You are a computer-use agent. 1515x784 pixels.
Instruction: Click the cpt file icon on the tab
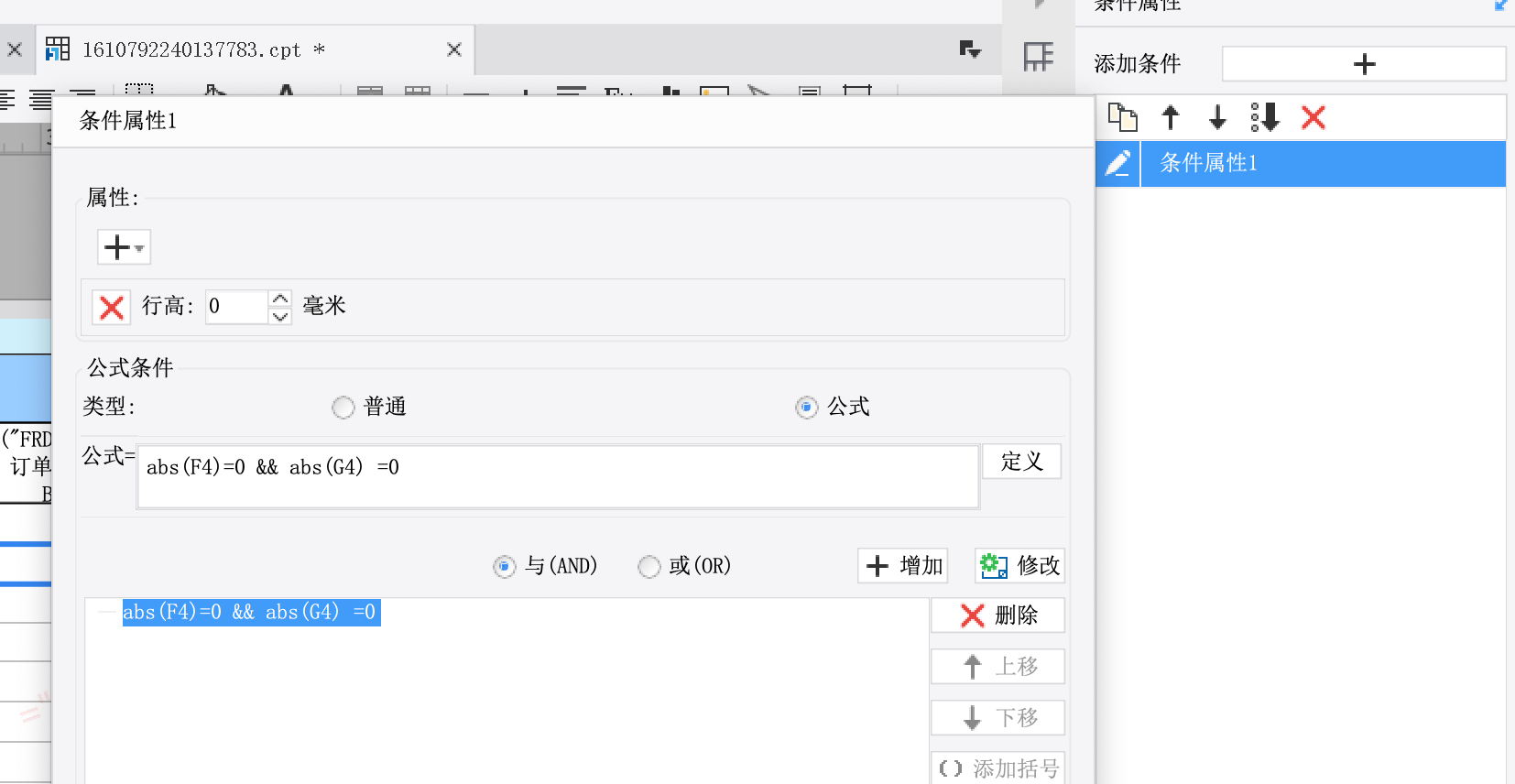point(58,49)
